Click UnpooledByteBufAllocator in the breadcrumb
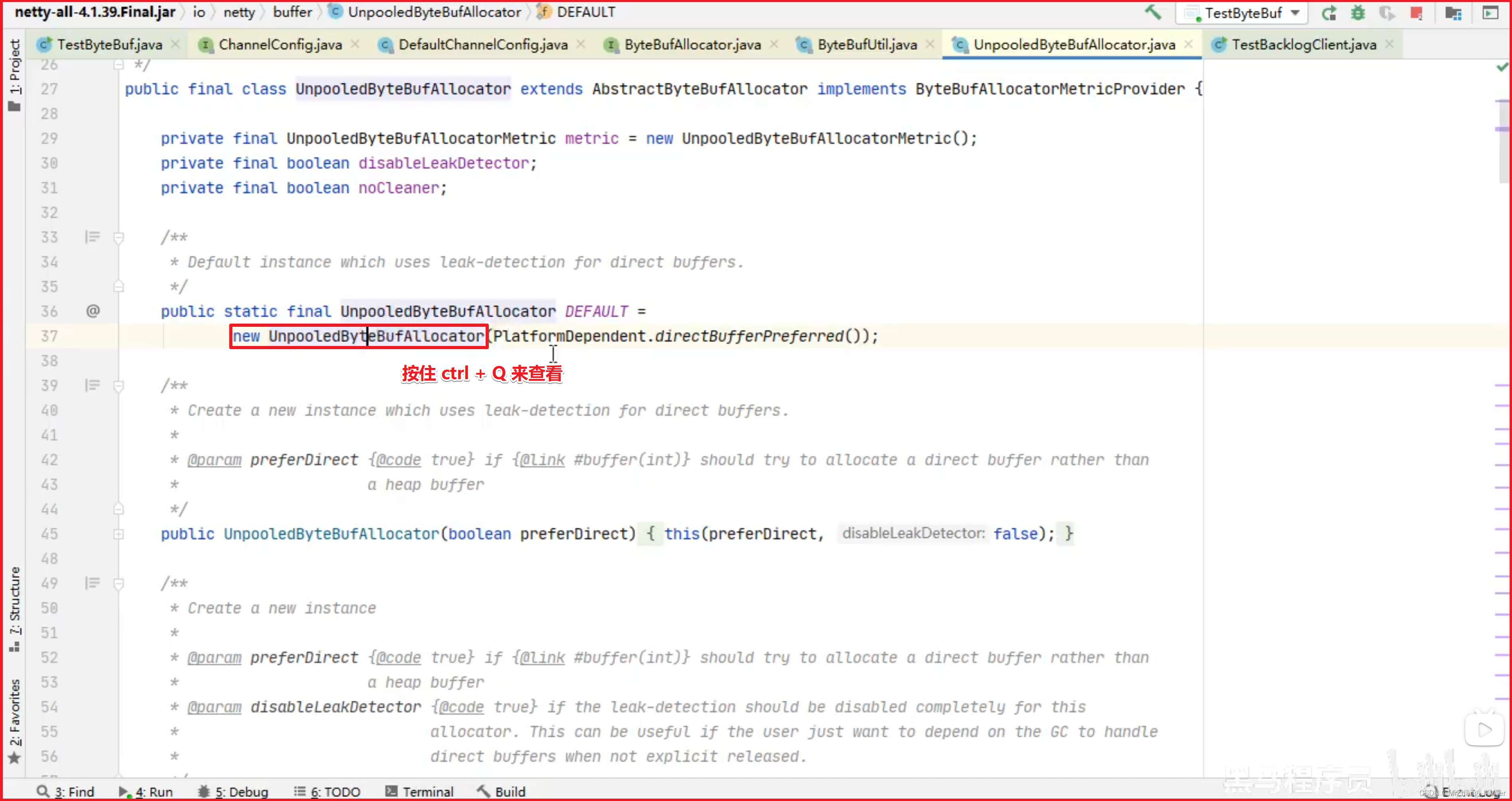 point(434,12)
